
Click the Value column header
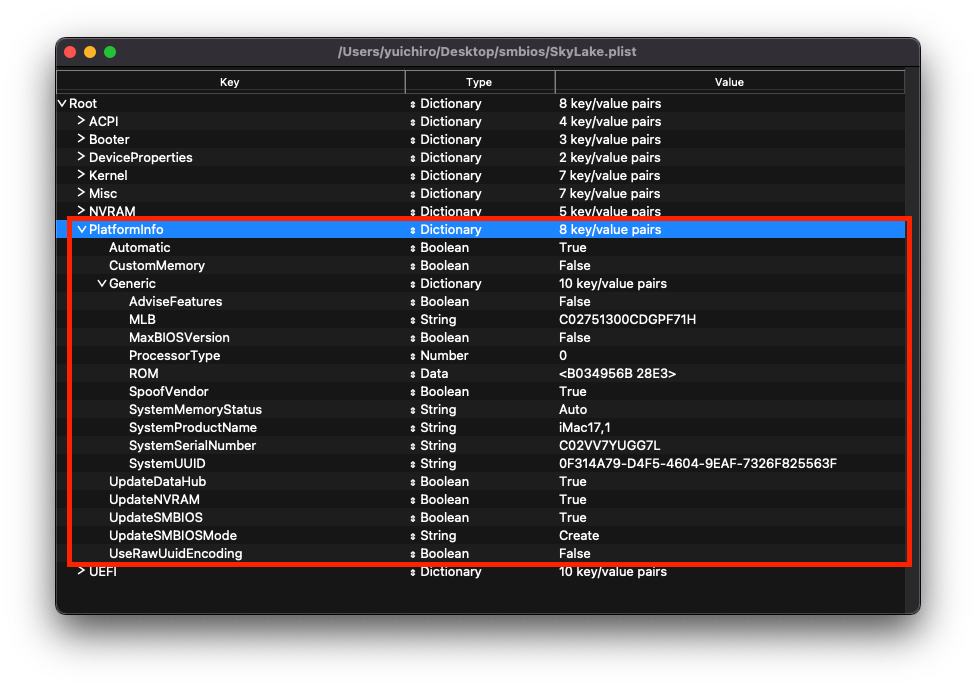point(729,82)
